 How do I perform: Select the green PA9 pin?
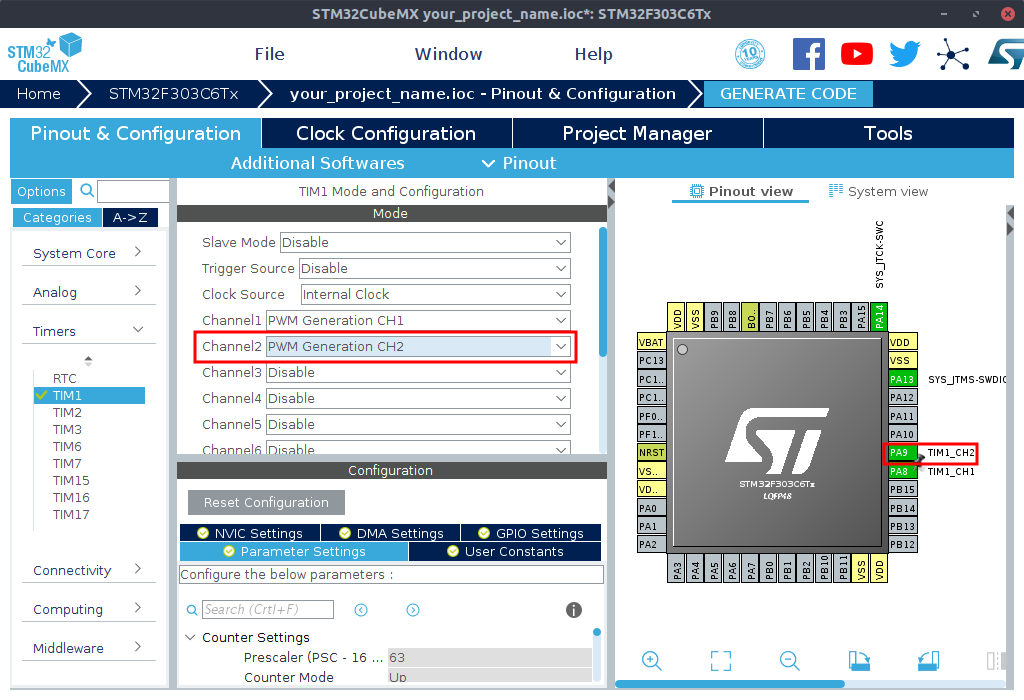click(x=900, y=453)
